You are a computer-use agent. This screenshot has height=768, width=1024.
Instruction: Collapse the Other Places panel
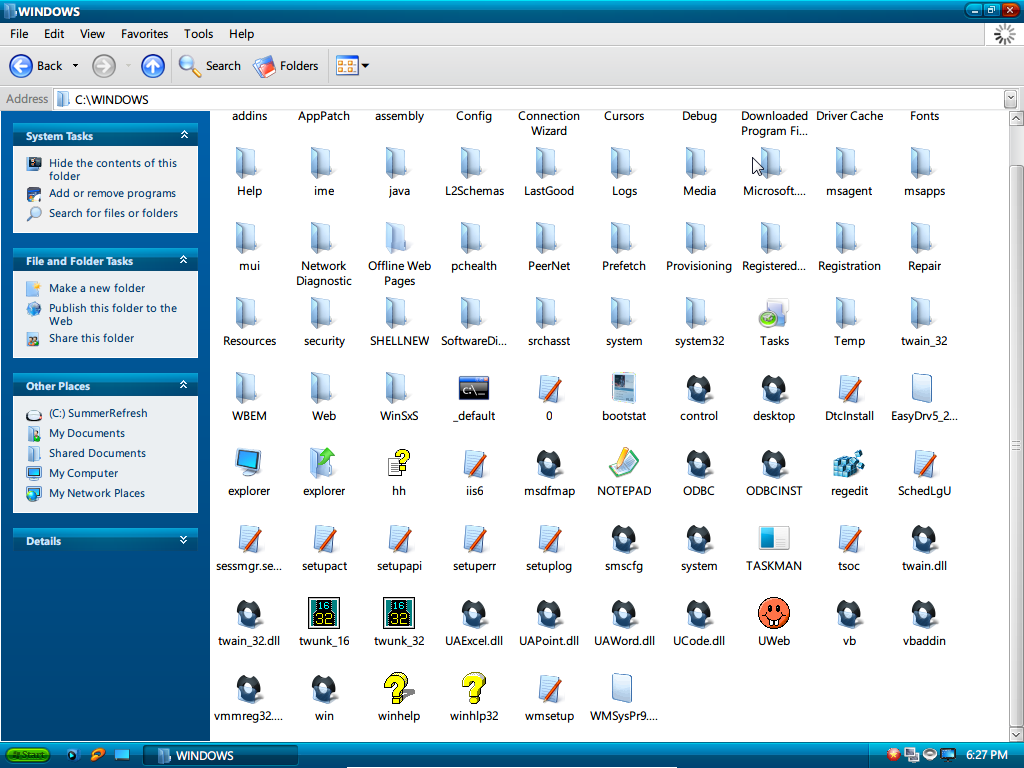[x=184, y=385]
